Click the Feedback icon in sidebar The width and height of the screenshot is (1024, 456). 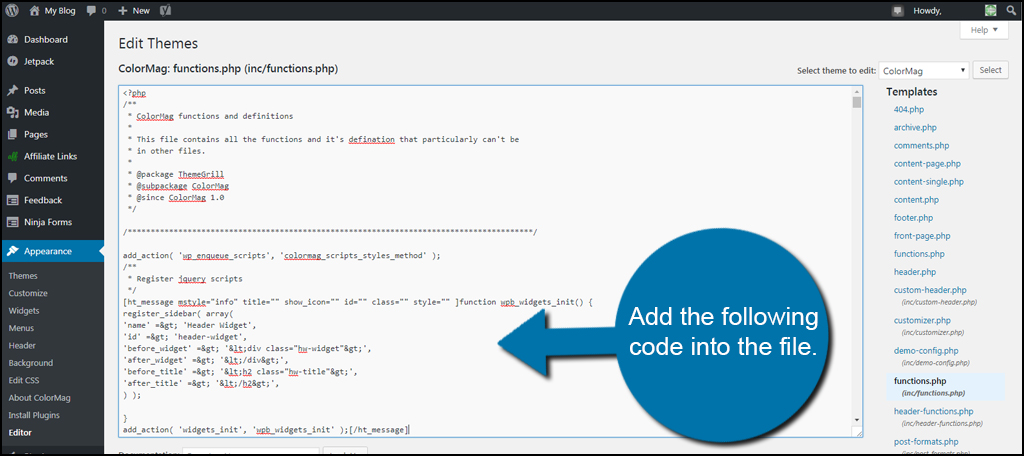coord(12,200)
